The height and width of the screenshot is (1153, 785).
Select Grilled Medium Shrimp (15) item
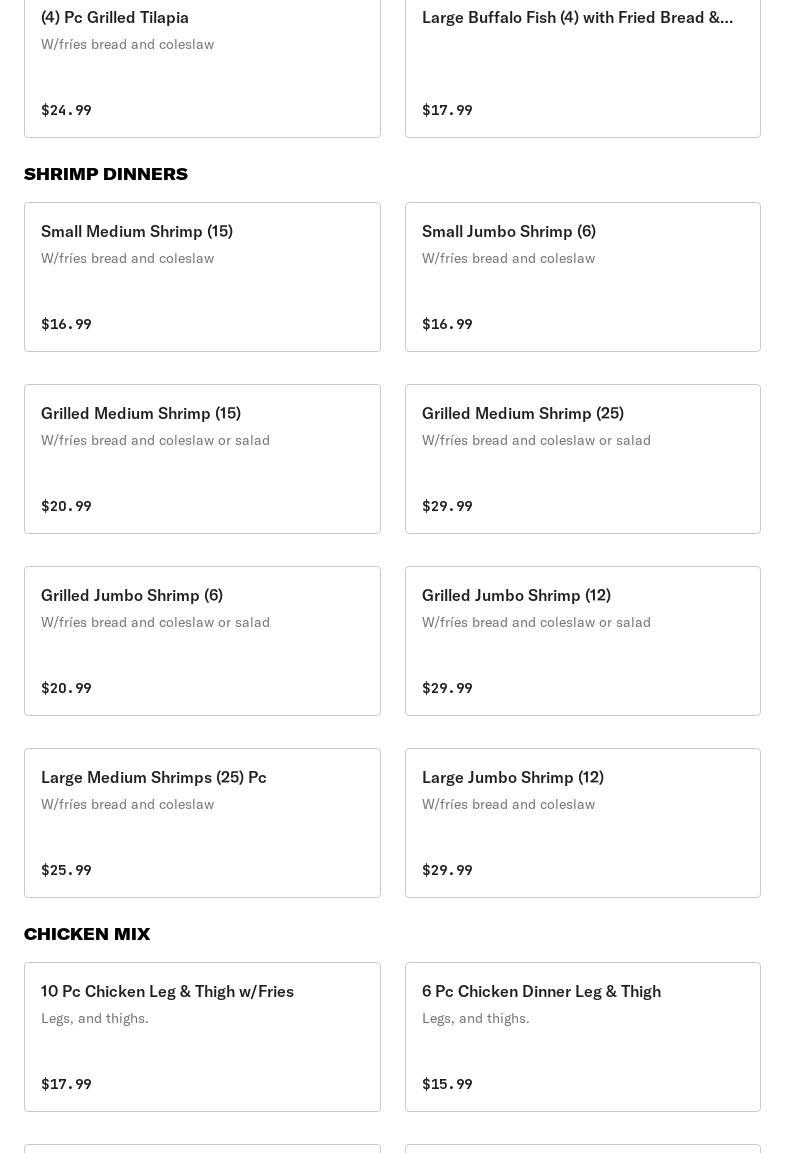point(202,459)
